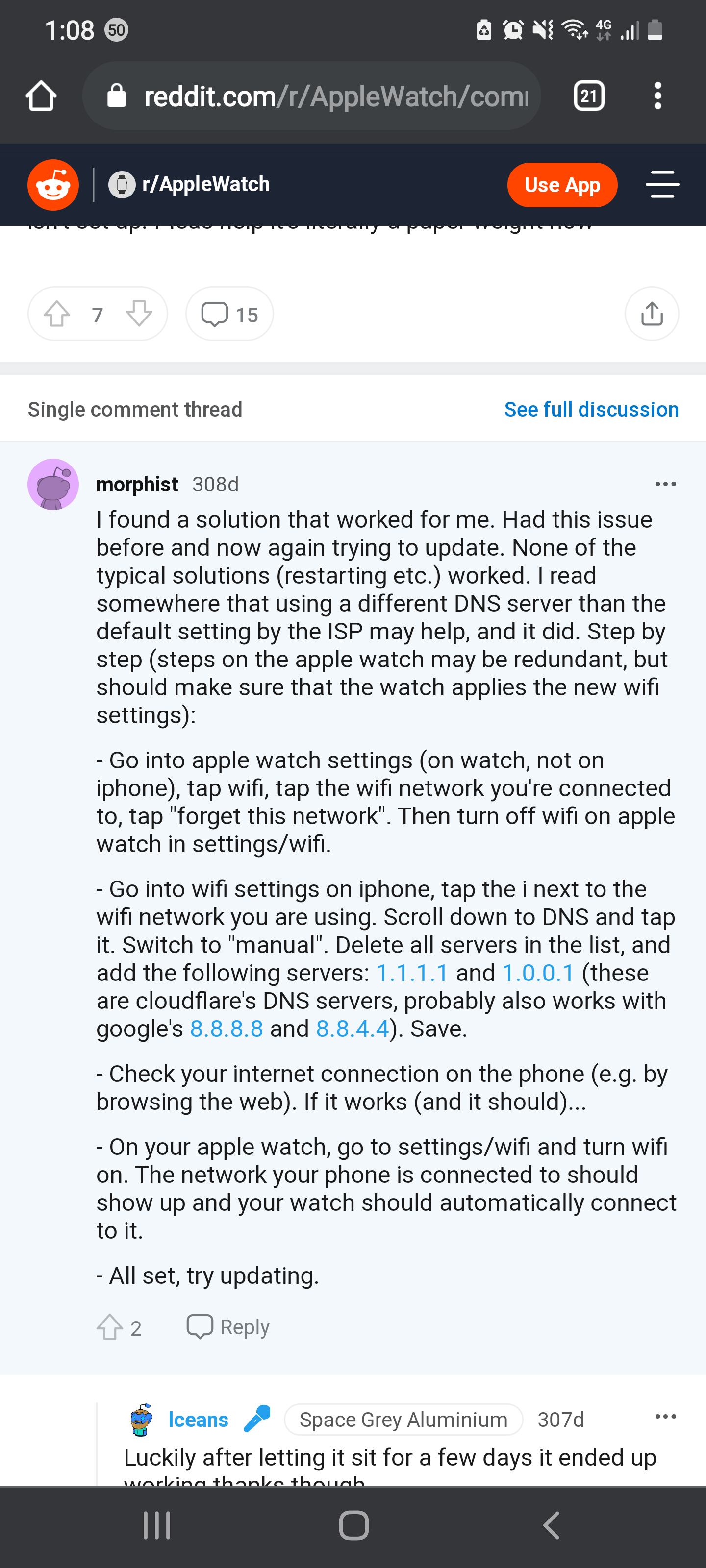Upvote morphist's comment
This screenshot has height=1568, width=706.
coord(110,1327)
